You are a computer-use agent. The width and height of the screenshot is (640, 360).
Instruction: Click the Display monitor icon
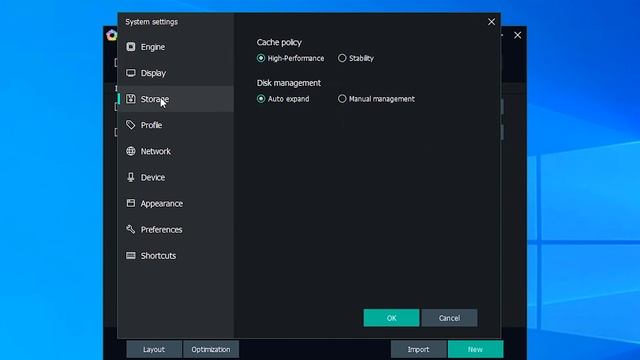131,73
